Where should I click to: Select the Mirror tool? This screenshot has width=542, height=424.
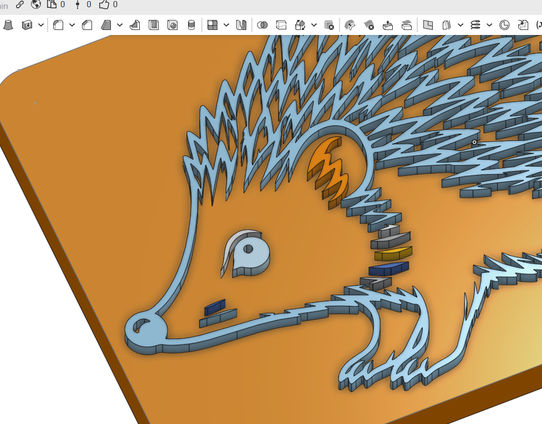pyautogui.click(x=241, y=25)
